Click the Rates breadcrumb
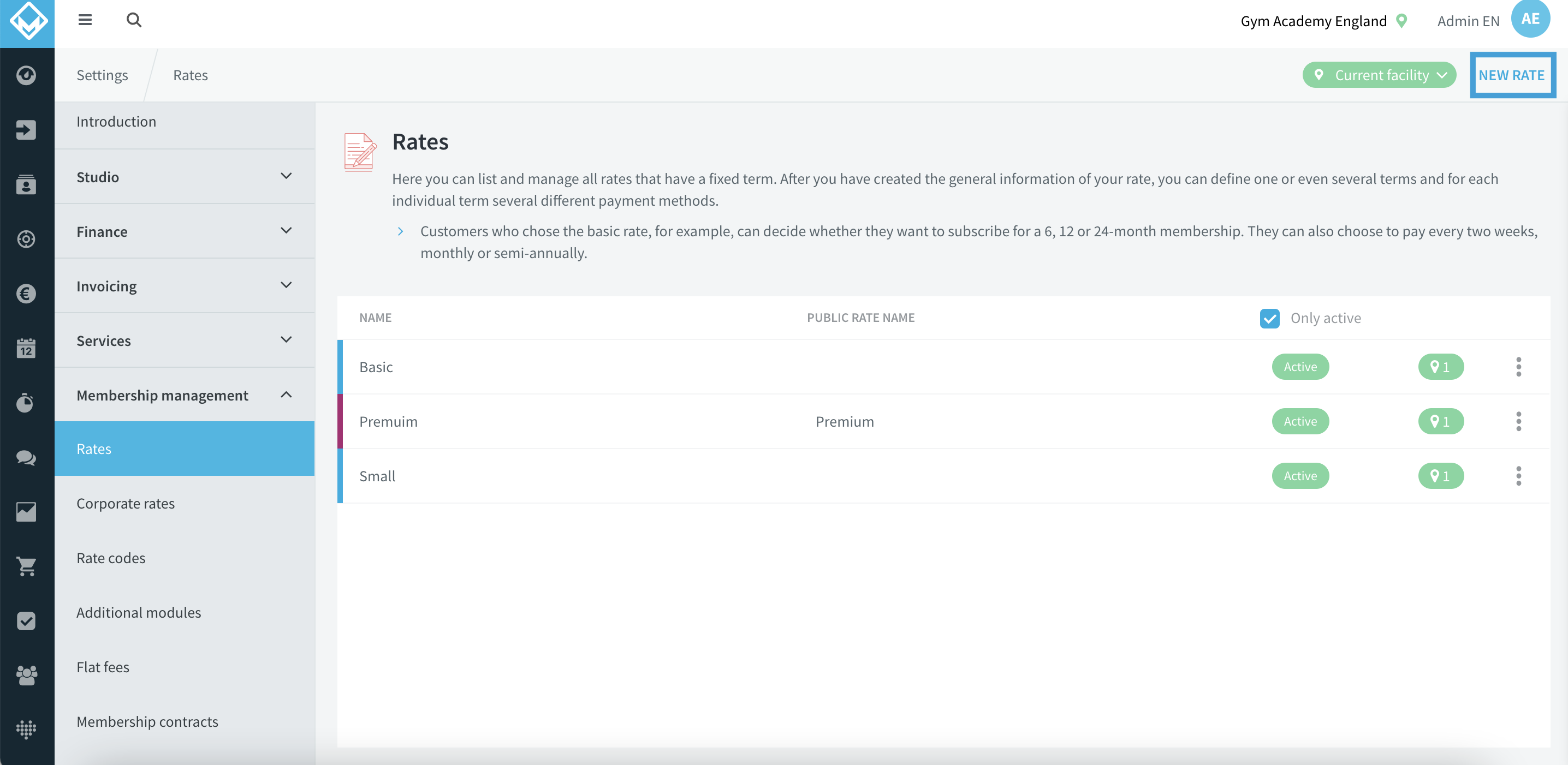Viewport: 1568px width, 765px height. 191,75
